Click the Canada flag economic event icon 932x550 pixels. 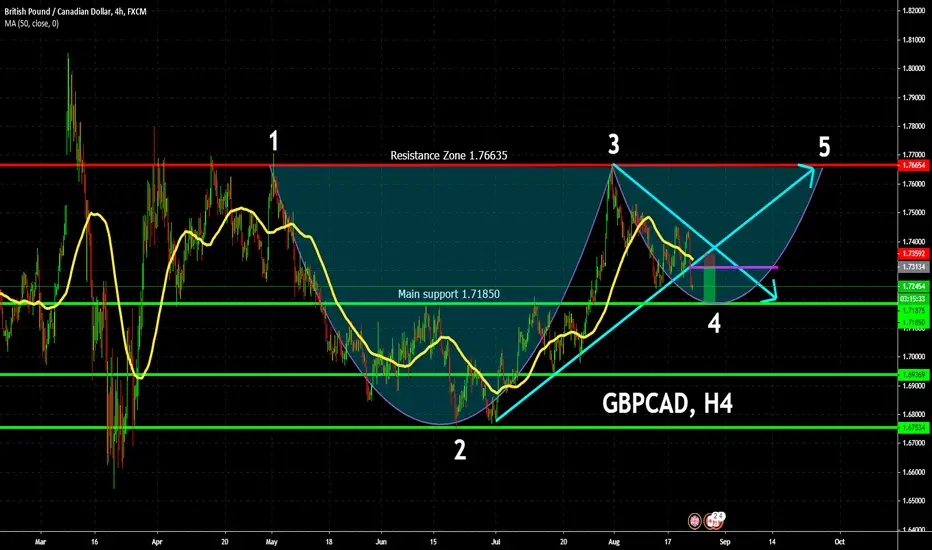pos(712,521)
